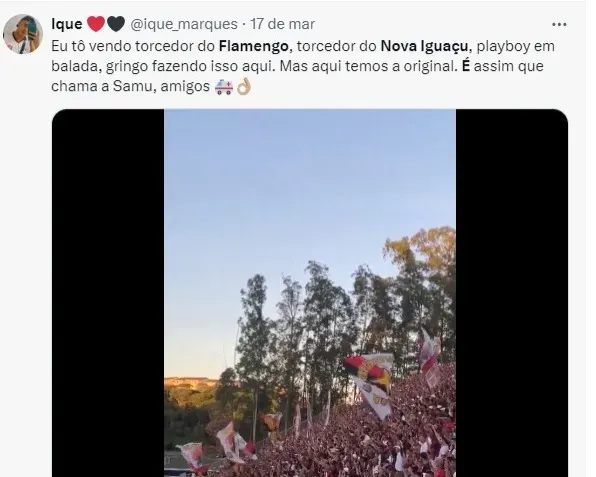Click the bold word Flamengo

pos(254,46)
